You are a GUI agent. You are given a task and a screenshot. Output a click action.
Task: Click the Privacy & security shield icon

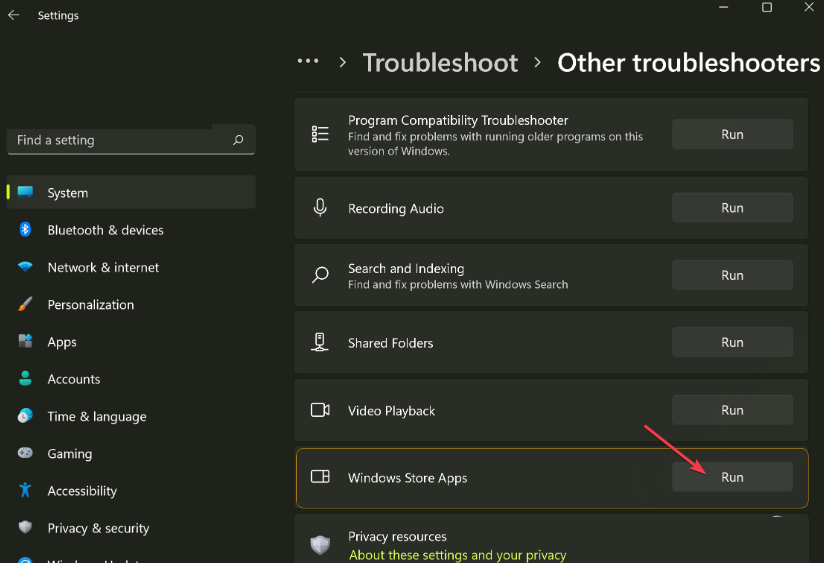tap(25, 527)
